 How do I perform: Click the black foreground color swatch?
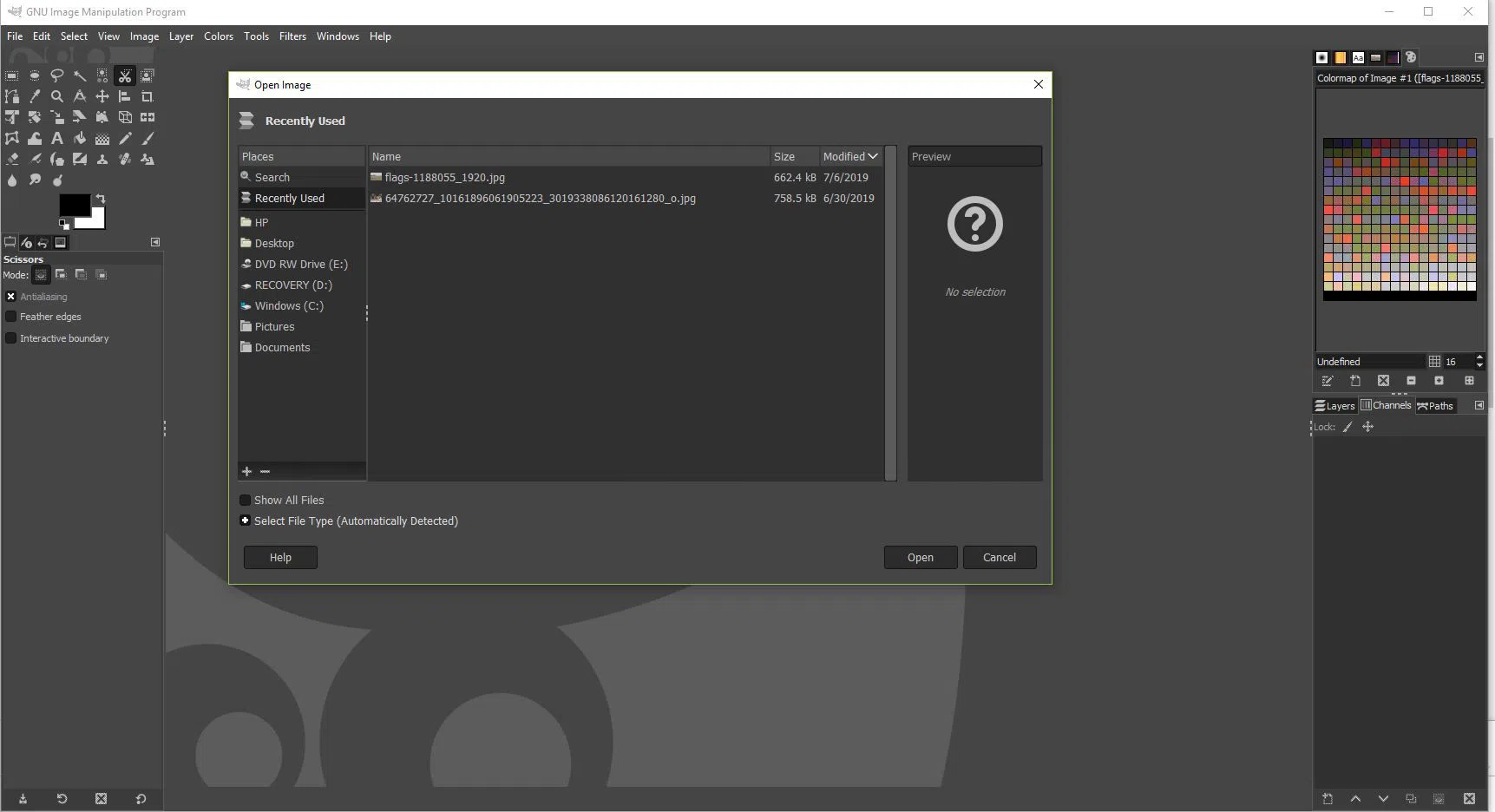click(x=74, y=205)
